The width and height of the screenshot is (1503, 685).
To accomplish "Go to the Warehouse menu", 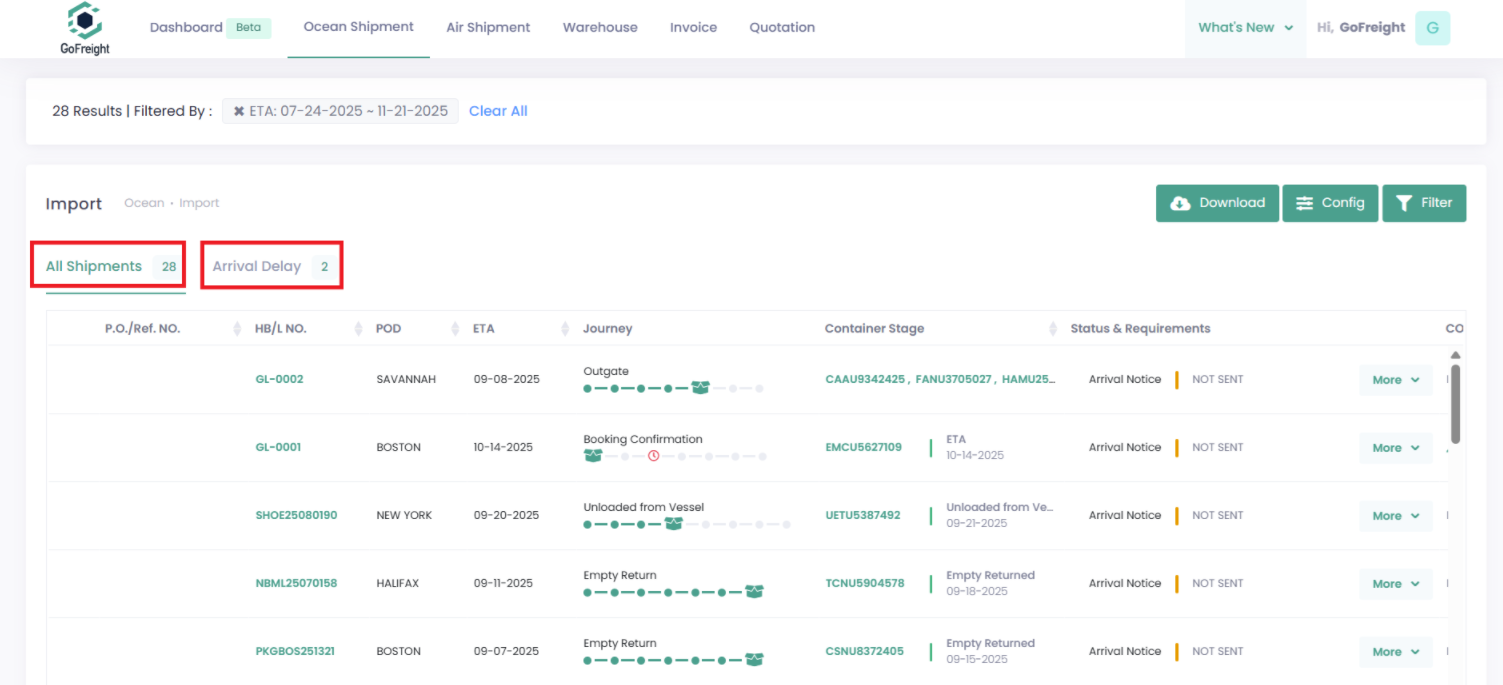I will coord(600,28).
